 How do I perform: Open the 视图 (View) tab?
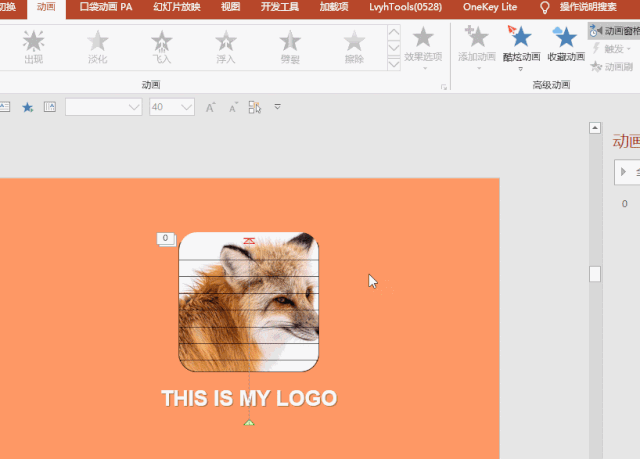pyautogui.click(x=230, y=7)
